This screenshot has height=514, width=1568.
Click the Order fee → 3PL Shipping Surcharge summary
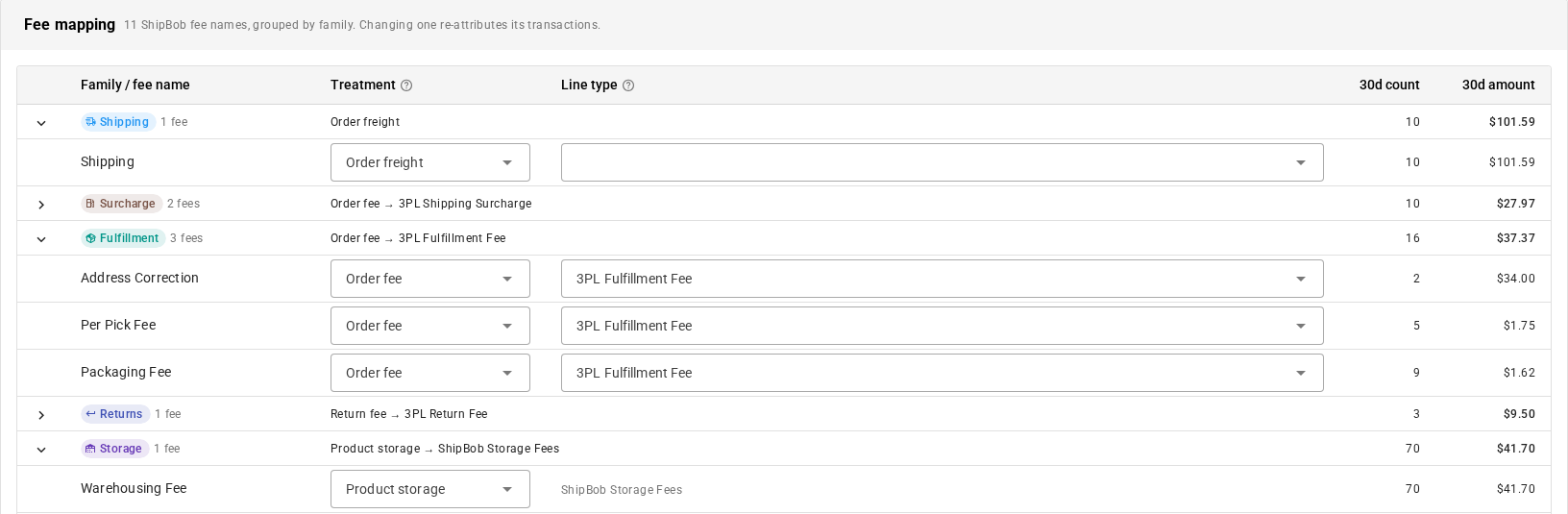click(x=430, y=204)
